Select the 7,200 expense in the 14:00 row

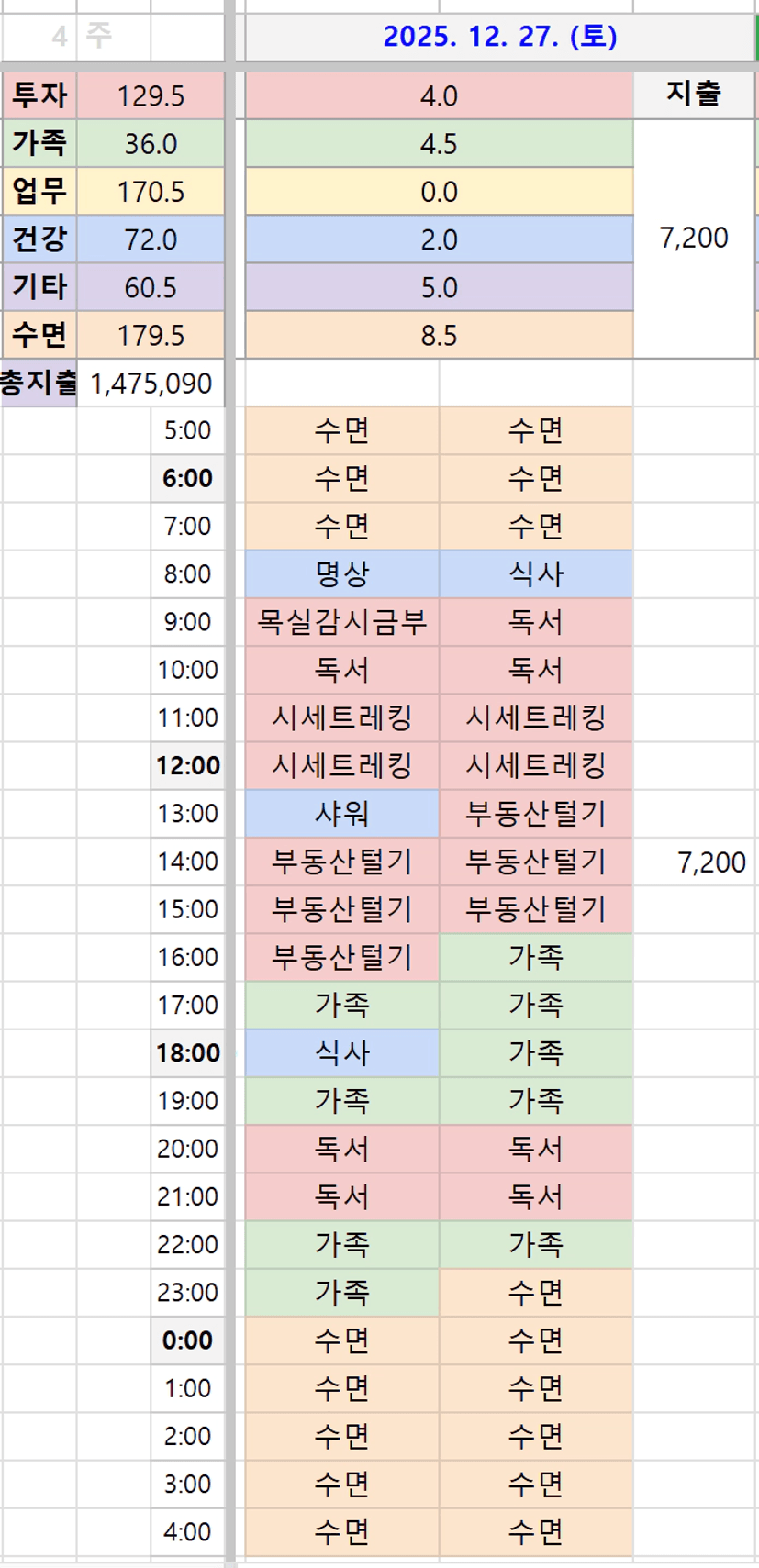tap(710, 862)
